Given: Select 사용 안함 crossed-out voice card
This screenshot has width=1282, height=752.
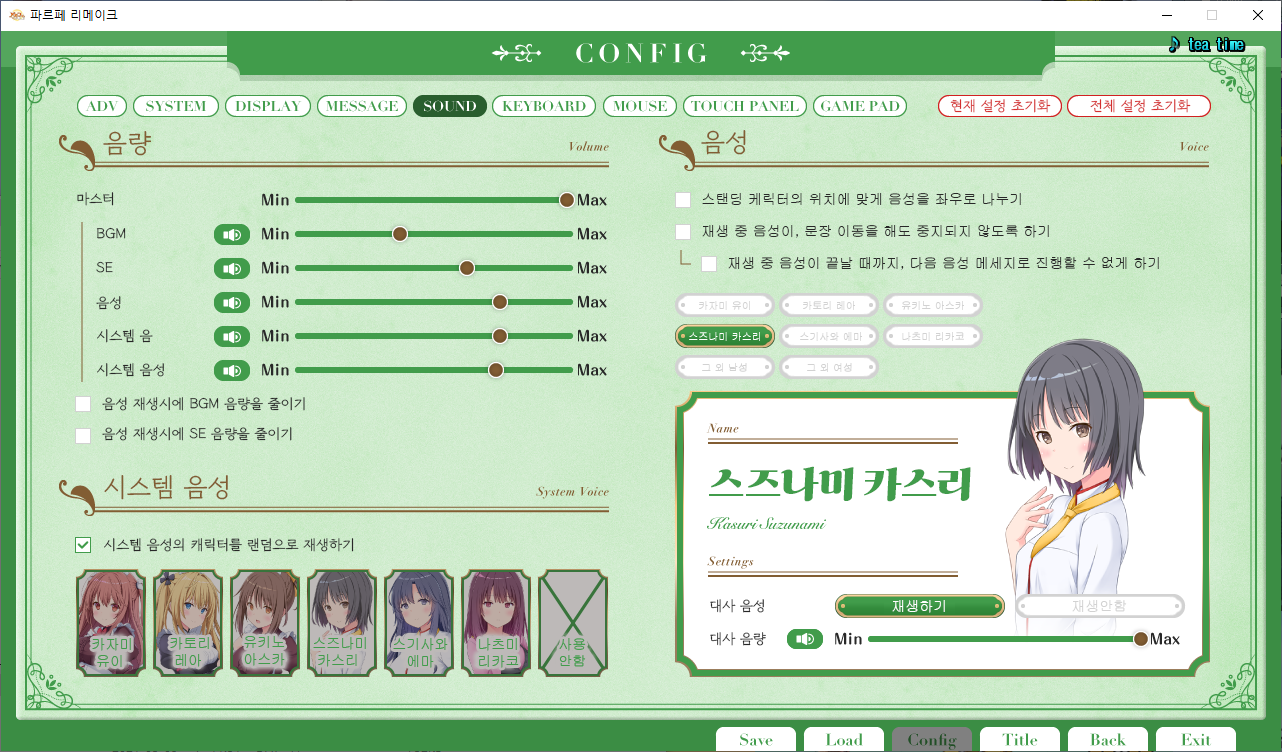Looking at the screenshot, I should click(573, 624).
